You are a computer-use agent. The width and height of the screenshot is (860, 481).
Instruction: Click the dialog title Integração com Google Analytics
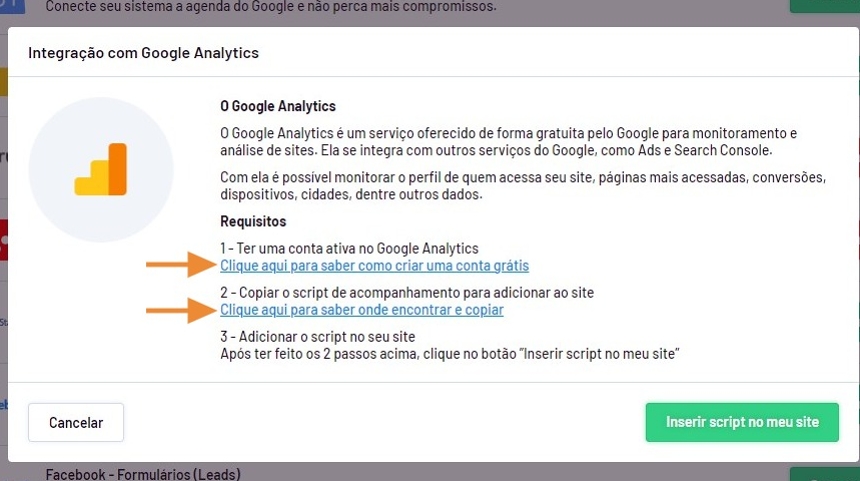pyautogui.click(x=143, y=52)
